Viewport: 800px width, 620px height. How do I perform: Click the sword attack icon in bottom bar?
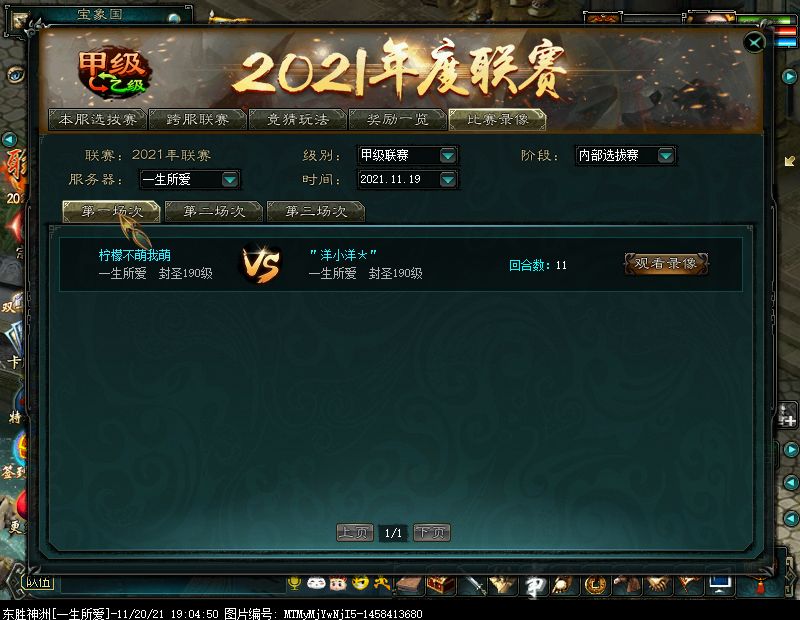(x=474, y=585)
